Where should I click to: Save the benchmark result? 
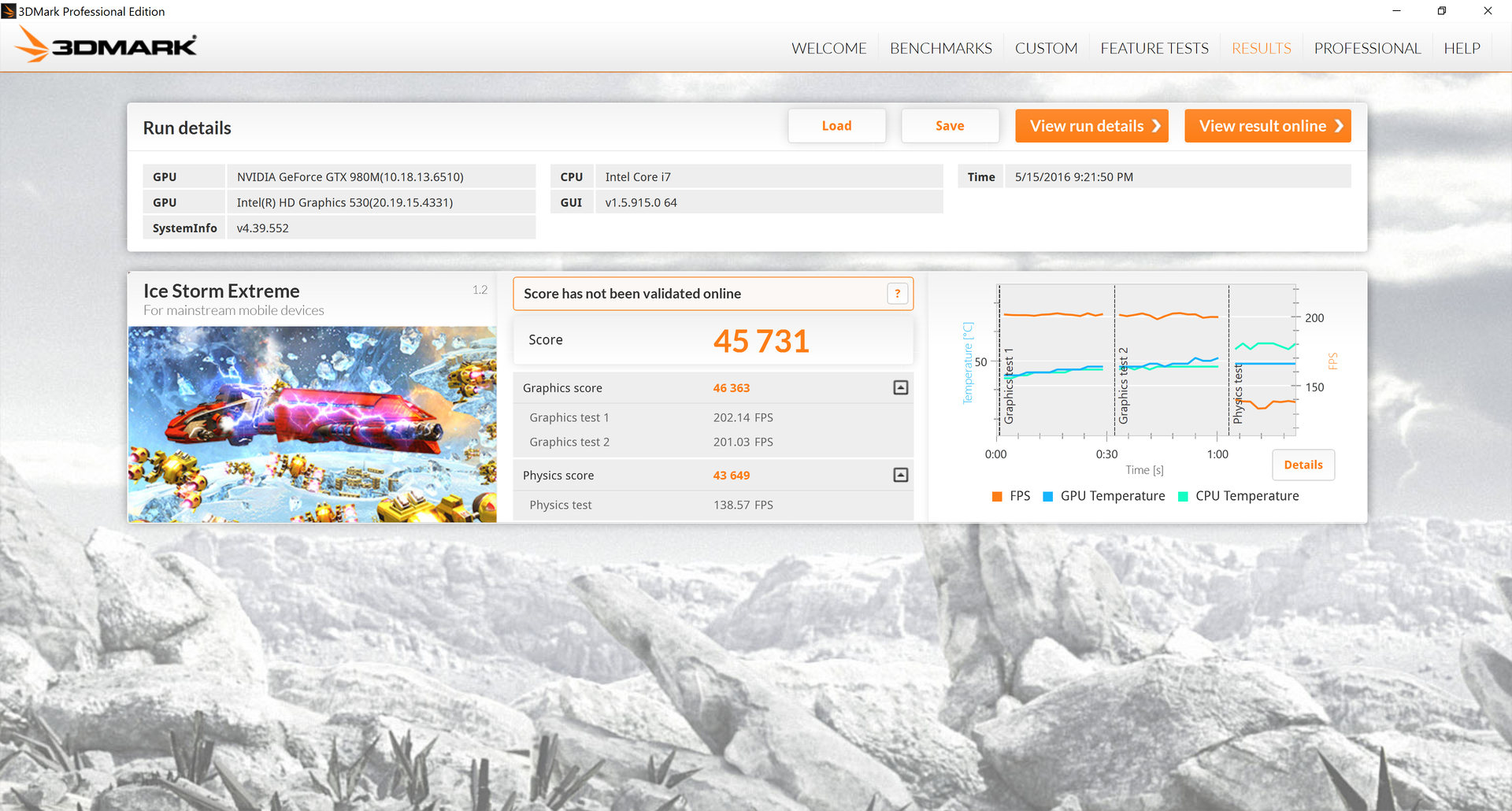tap(950, 126)
